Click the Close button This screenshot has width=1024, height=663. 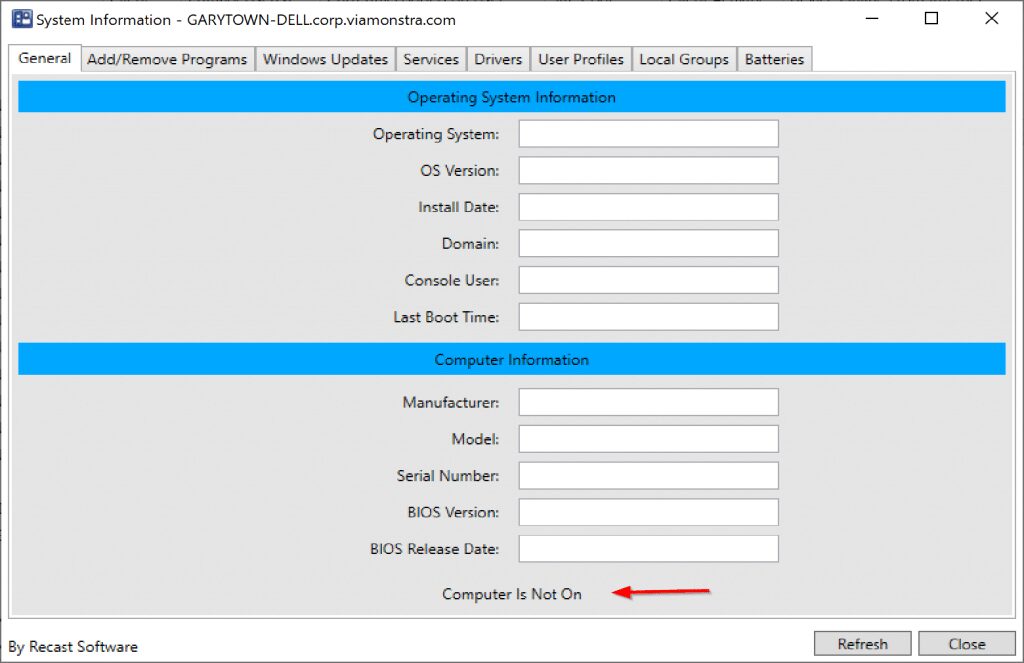(x=966, y=643)
